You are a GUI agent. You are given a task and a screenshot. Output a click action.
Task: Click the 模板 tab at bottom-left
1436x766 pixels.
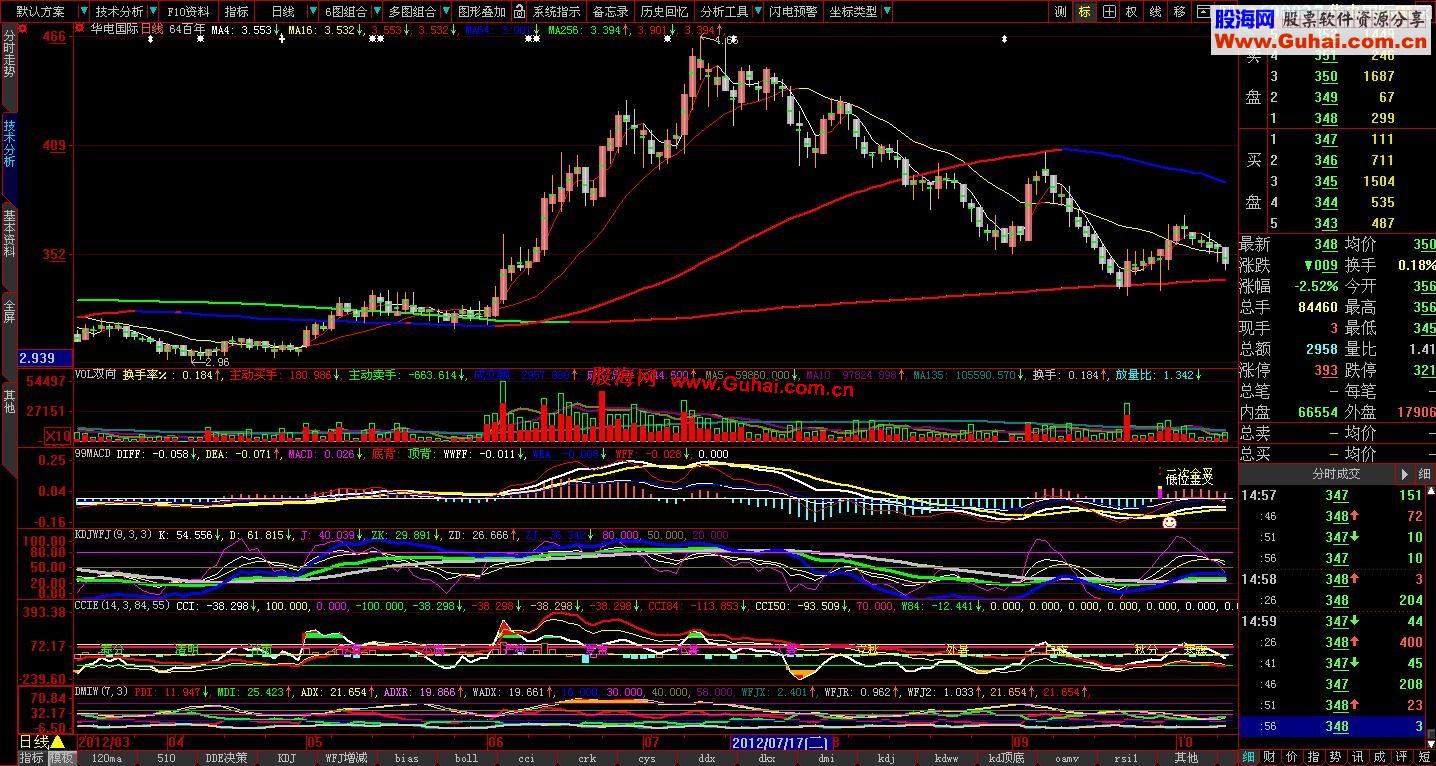pyautogui.click(x=61, y=758)
